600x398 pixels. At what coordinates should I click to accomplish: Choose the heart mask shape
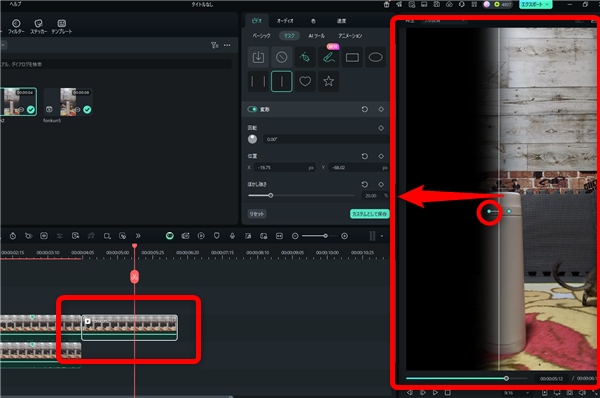pos(305,81)
